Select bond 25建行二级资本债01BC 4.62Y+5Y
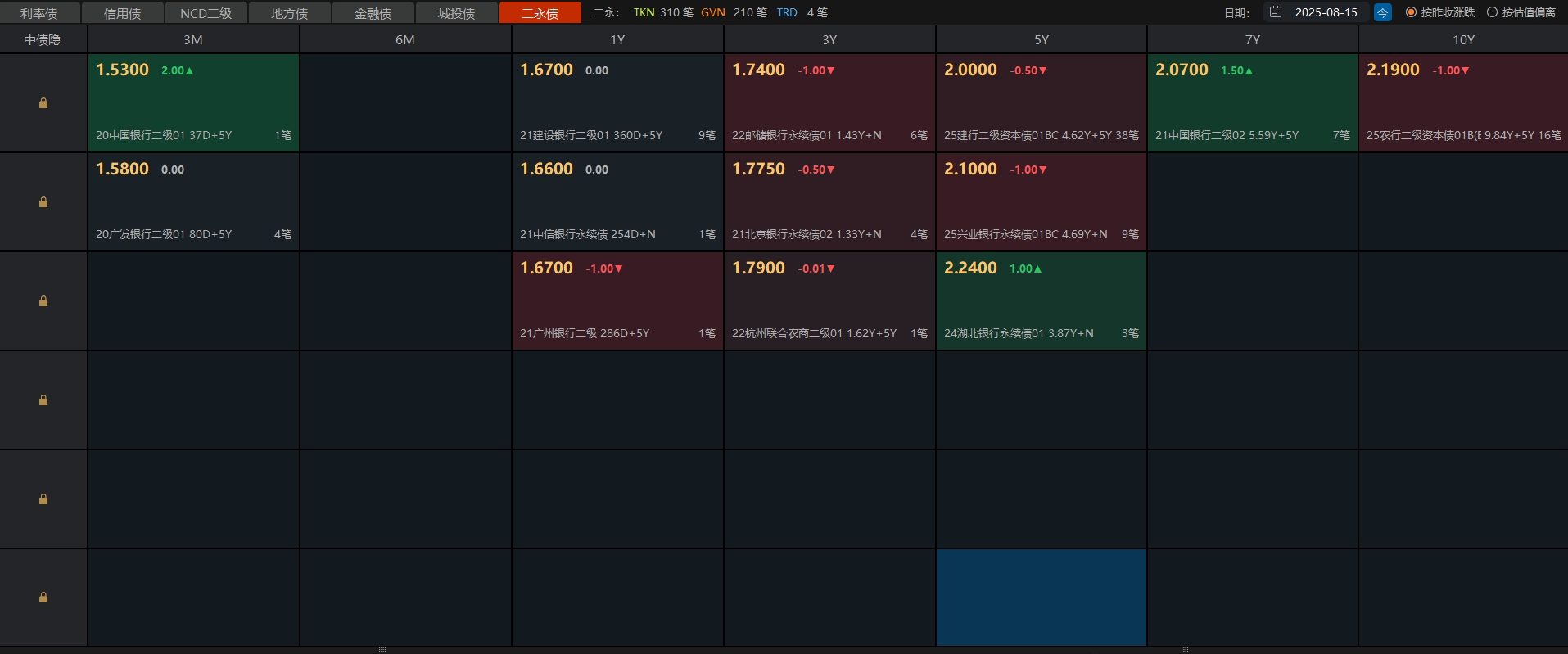This screenshot has height=654, width=1568. tap(1028, 135)
